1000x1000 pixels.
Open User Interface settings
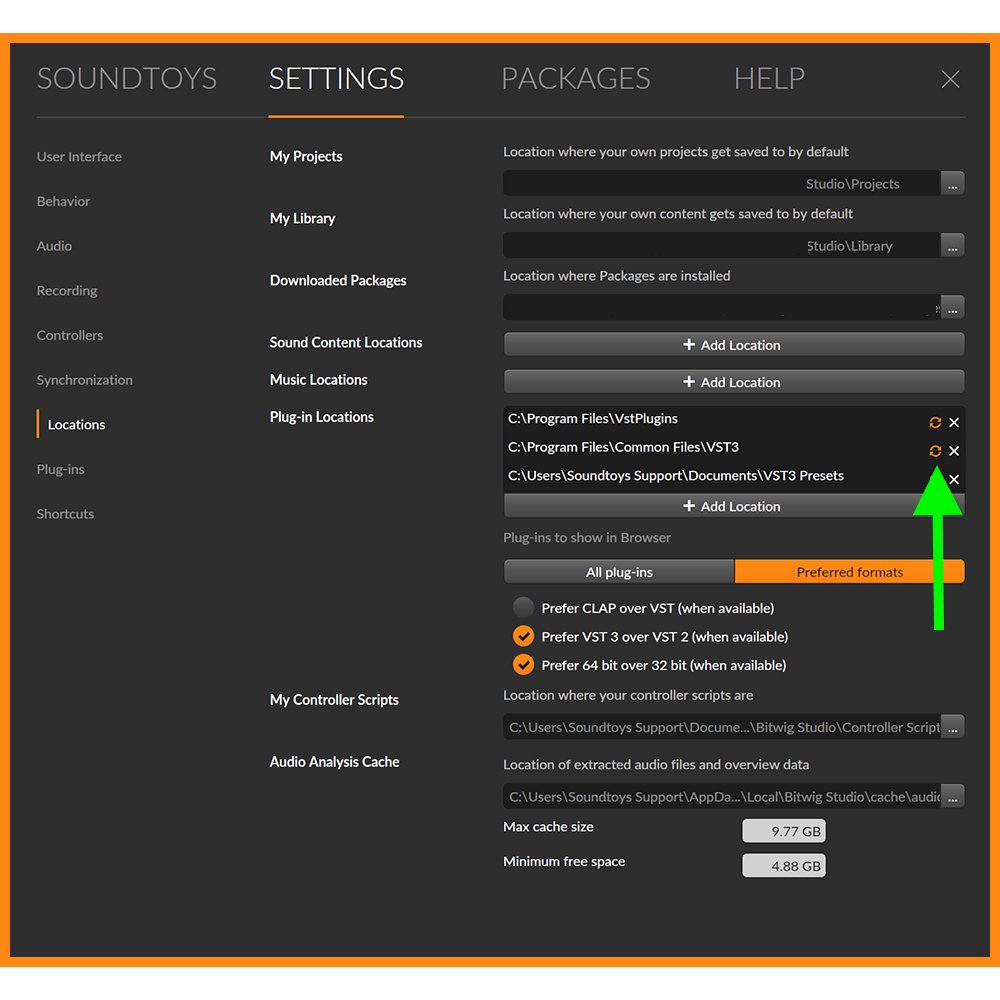79,157
